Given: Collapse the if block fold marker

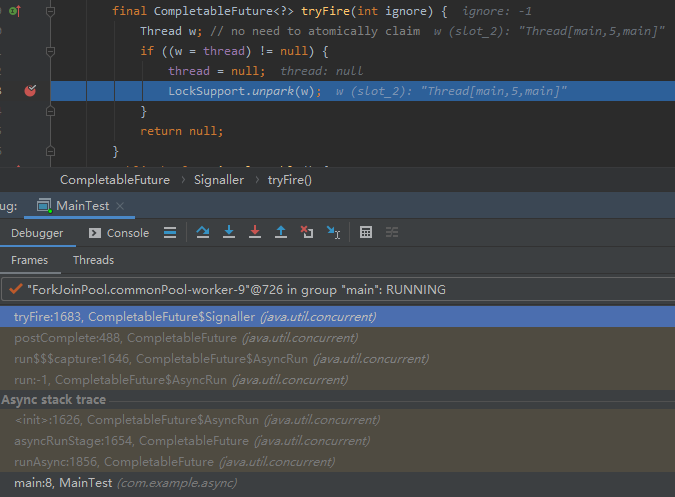Looking at the screenshot, I should (50, 52).
